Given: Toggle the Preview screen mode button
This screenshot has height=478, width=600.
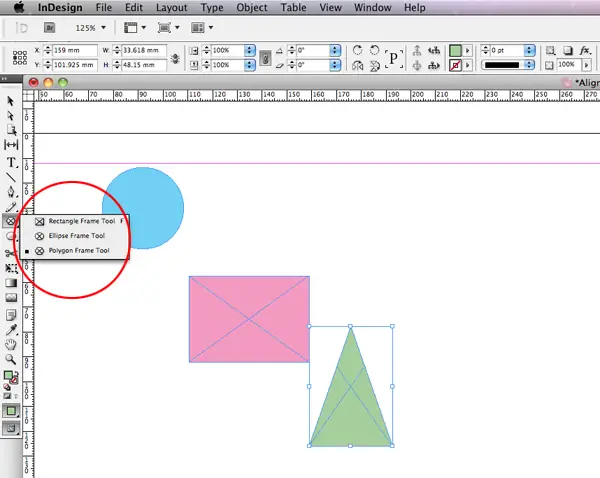Looking at the screenshot, I should tap(11, 428).
